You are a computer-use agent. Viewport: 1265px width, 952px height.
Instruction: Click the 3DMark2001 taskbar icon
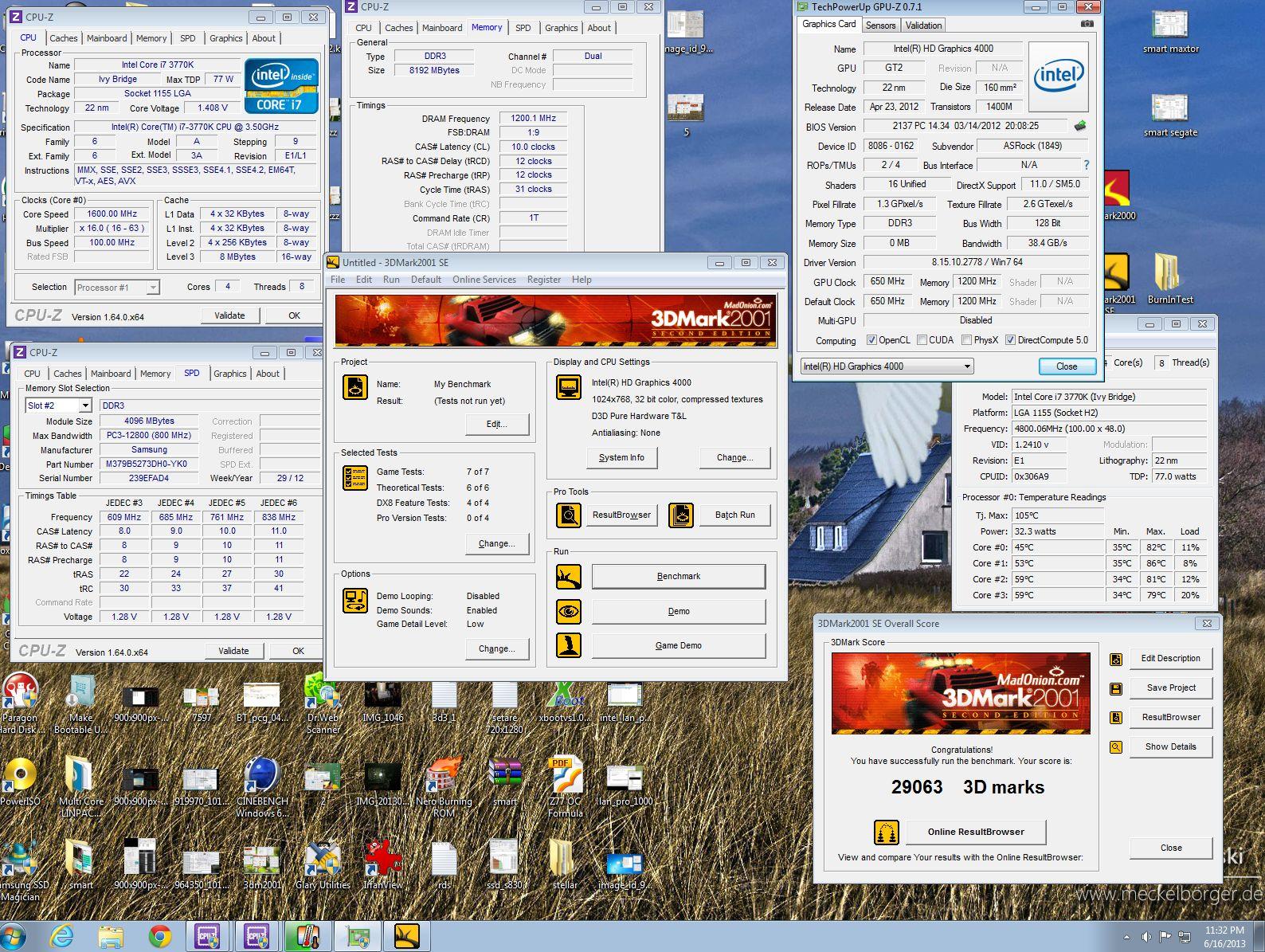click(x=407, y=936)
